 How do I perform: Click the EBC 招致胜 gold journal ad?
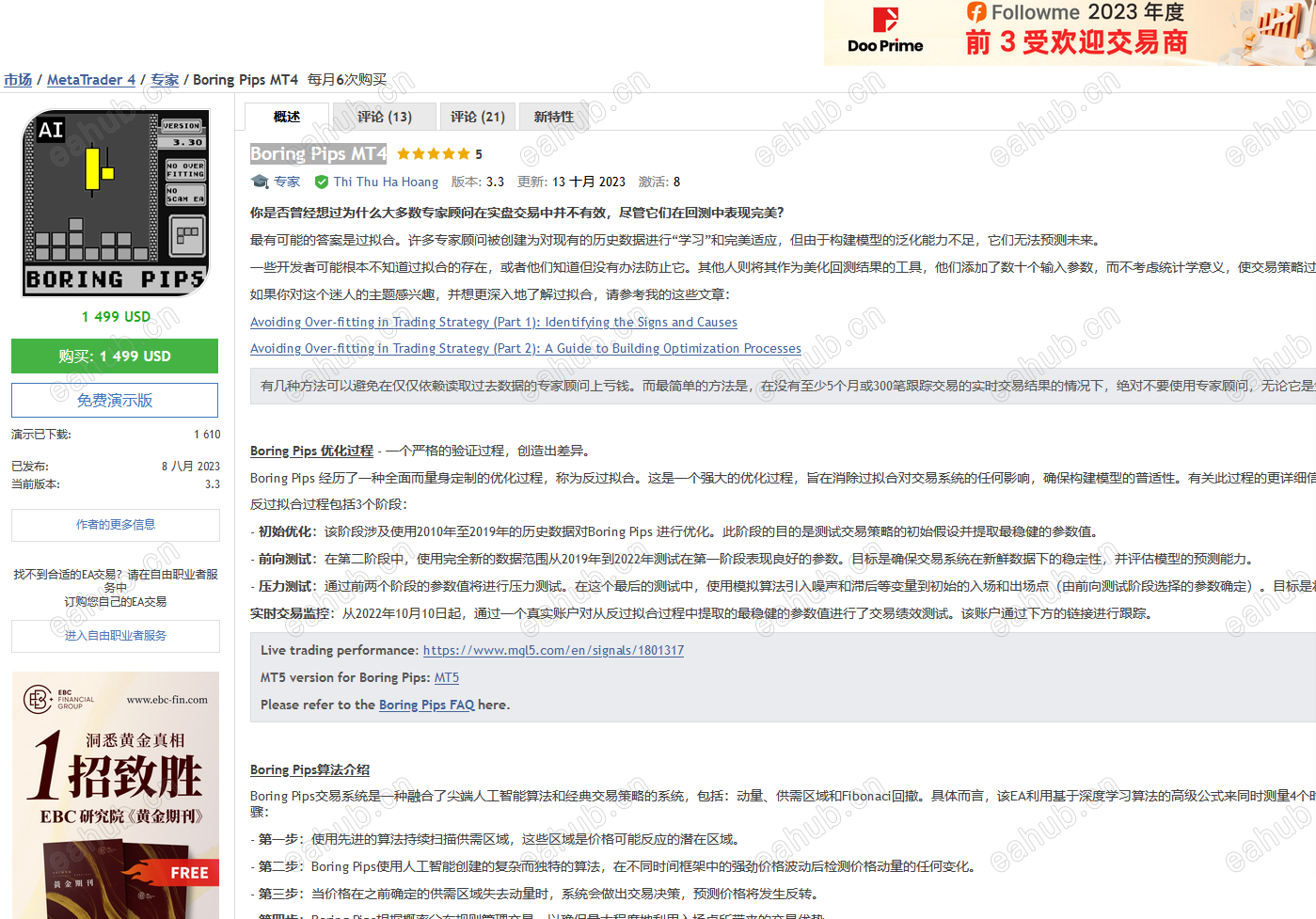pos(116,795)
